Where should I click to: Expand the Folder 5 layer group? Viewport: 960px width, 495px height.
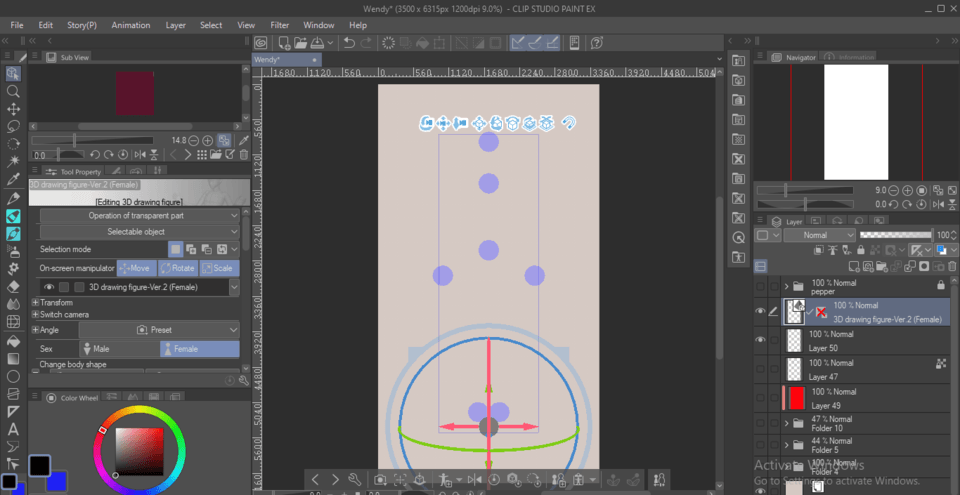tap(786, 444)
